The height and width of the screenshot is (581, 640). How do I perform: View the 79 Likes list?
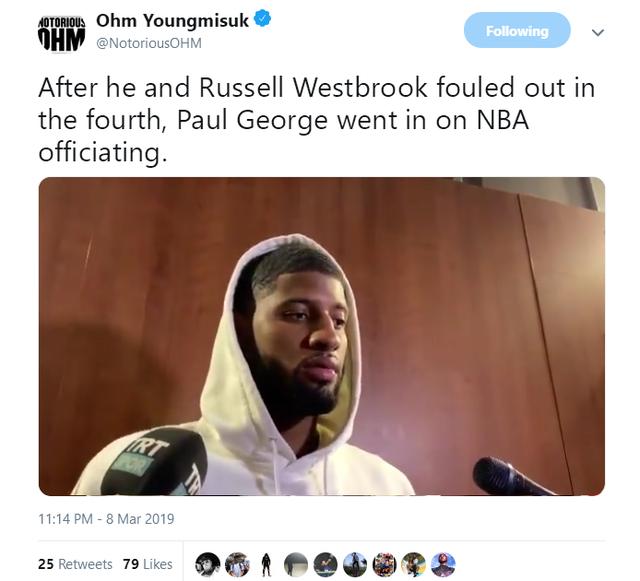coord(148,564)
